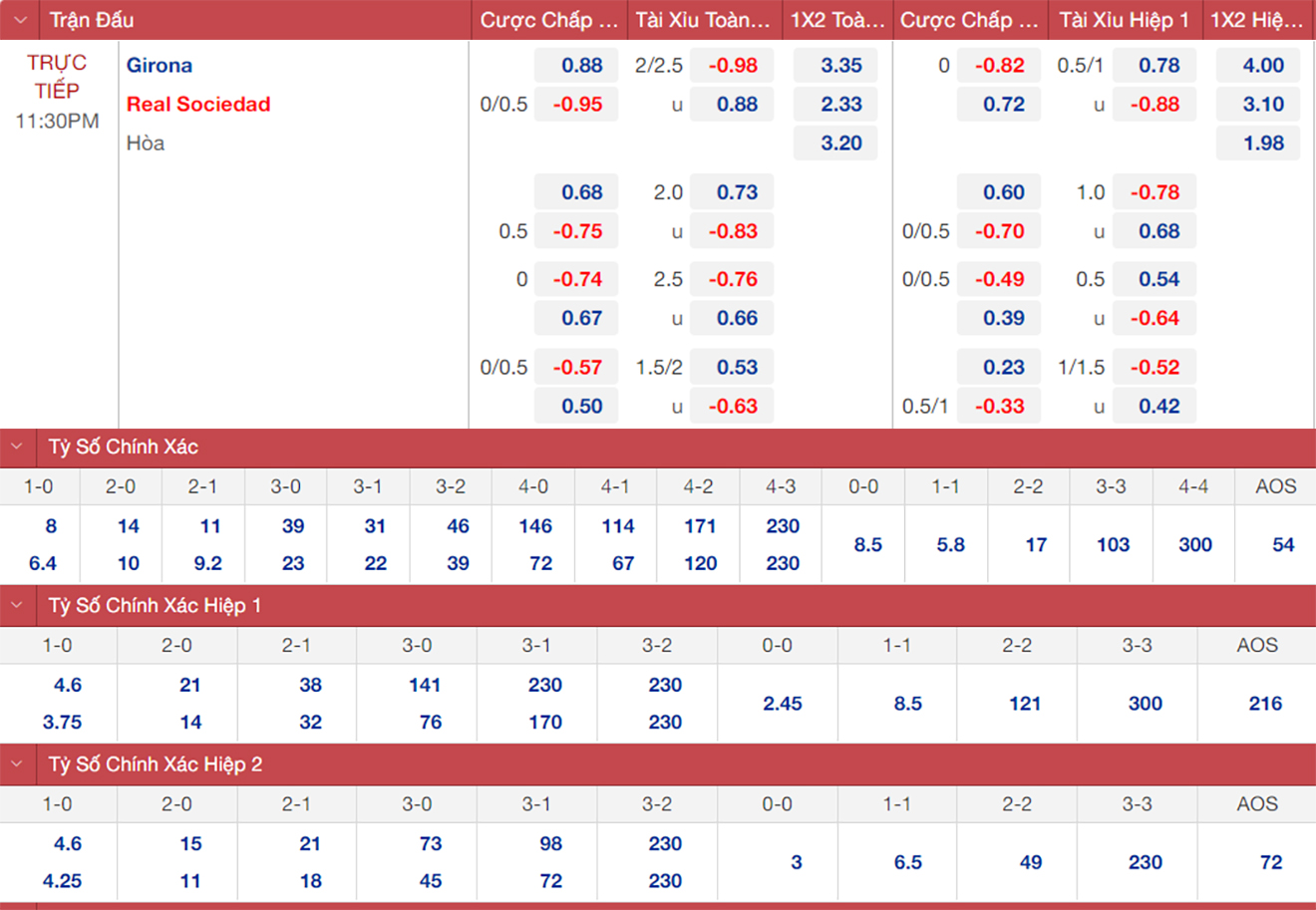Collapse Tỷ Số Chính Xác Hiệp 1 section
The width and height of the screenshot is (1316, 910).
(x=17, y=605)
